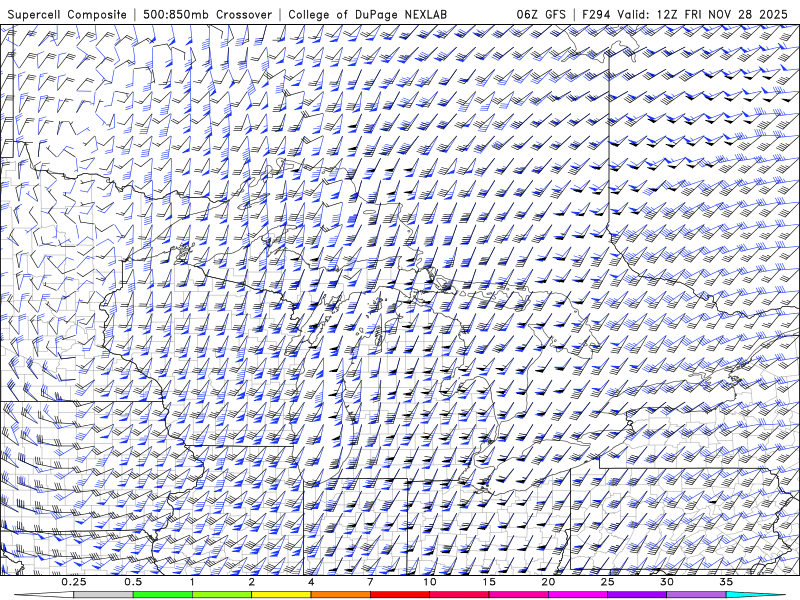800x600 pixels.
Task: Click the colorbar value label 2
Action: 252,582
